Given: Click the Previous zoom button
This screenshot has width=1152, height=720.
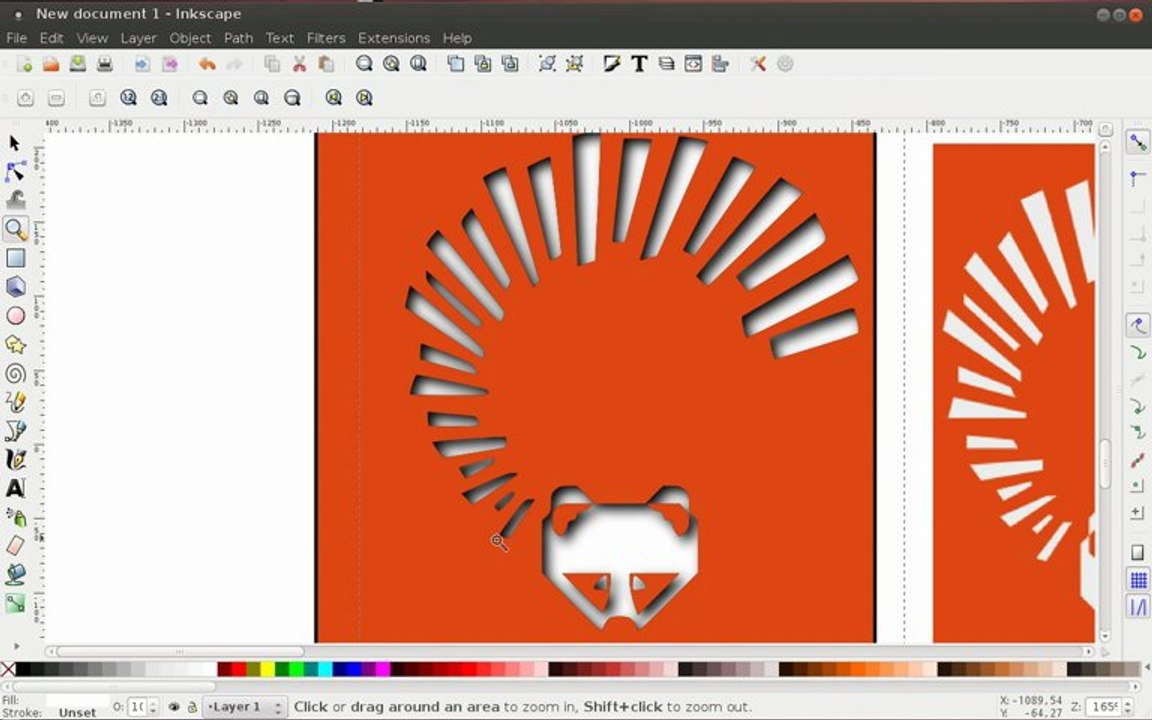Looking at the screenshot, I should (334, 98).
